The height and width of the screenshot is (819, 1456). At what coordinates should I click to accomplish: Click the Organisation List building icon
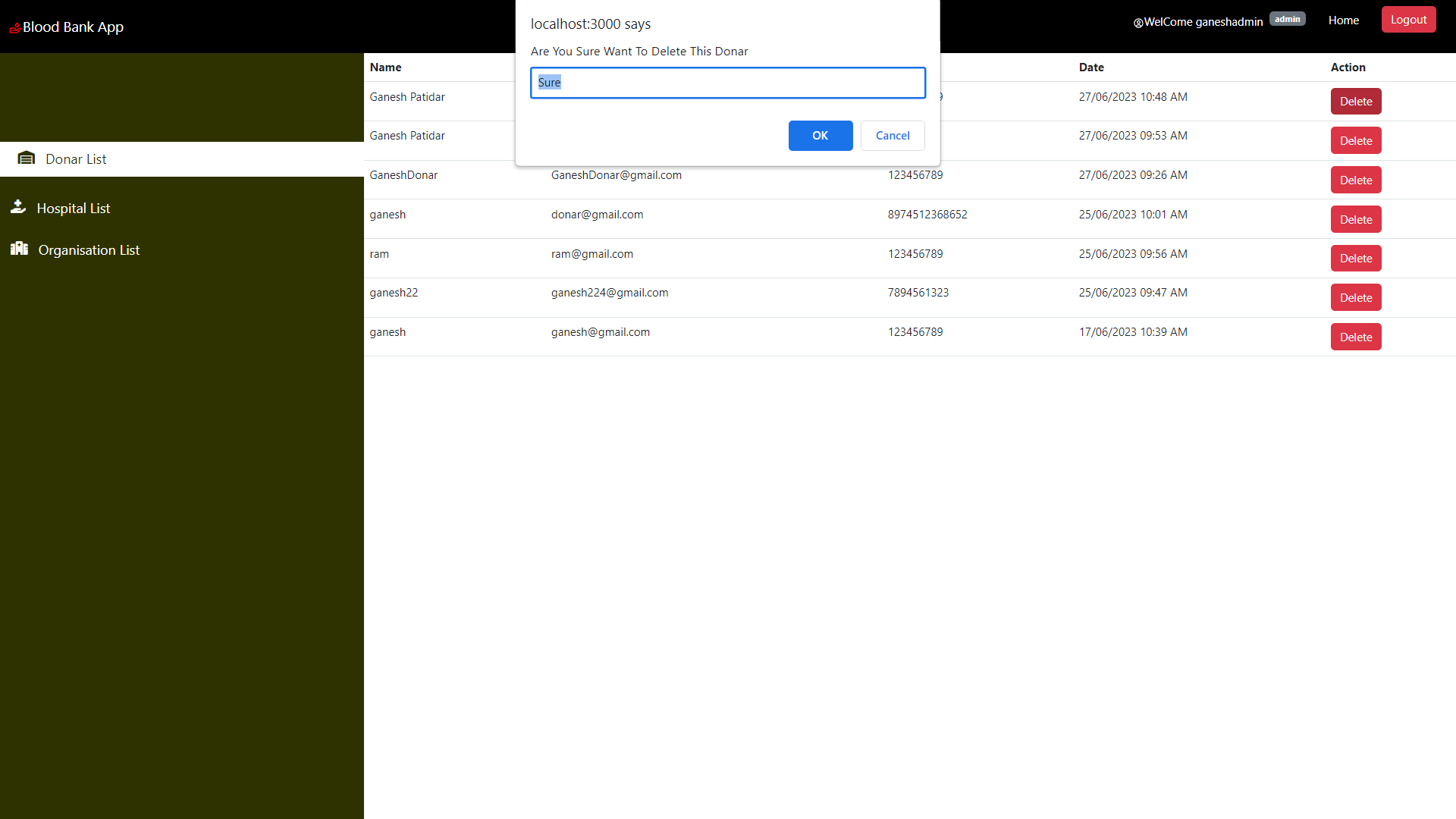tap(19, 248)
